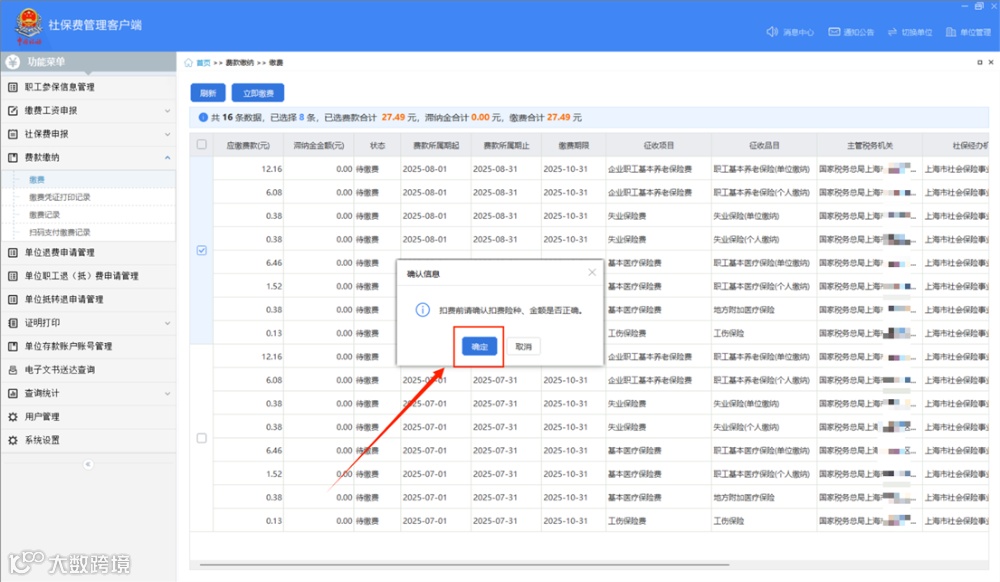The image size is (1000, 582).
Task: Expand the 社保费申报 menu chevron
Action: coord(167,135)
